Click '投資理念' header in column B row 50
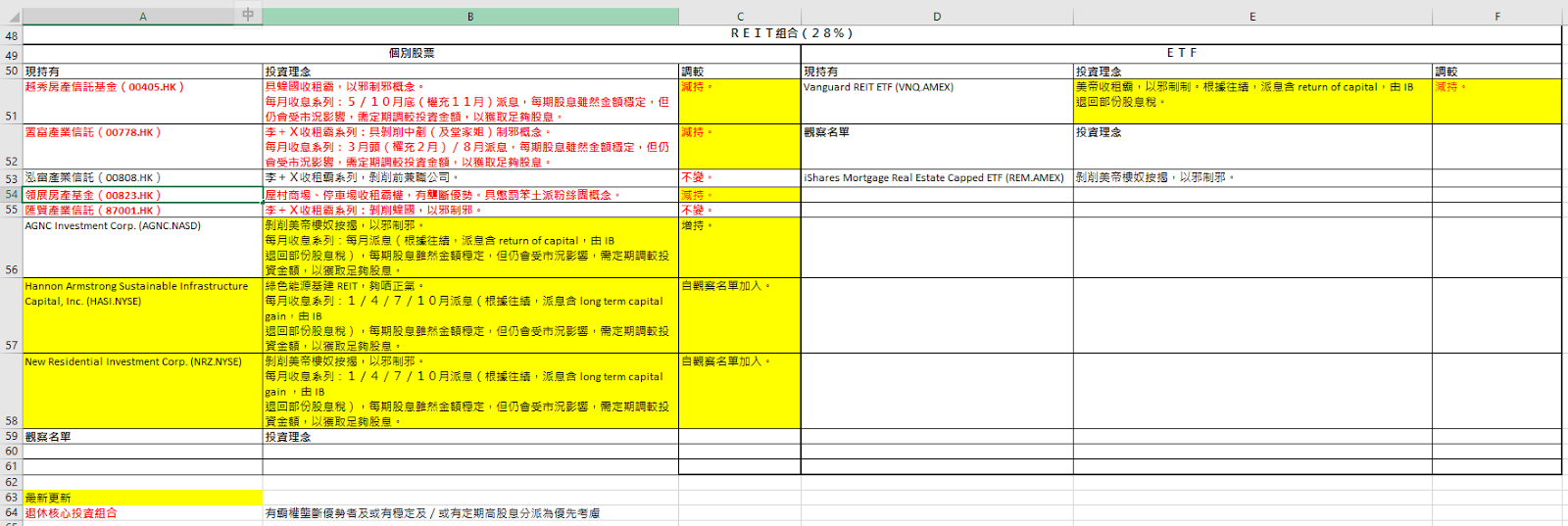This screenshot has height=526, width=1568. [x=470, y=72]
